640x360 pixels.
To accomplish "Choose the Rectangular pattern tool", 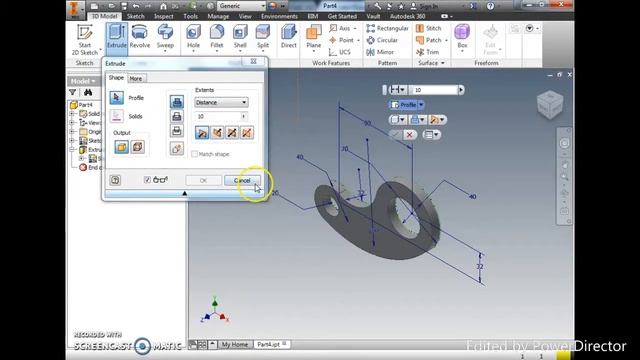I will pos(387,28).
